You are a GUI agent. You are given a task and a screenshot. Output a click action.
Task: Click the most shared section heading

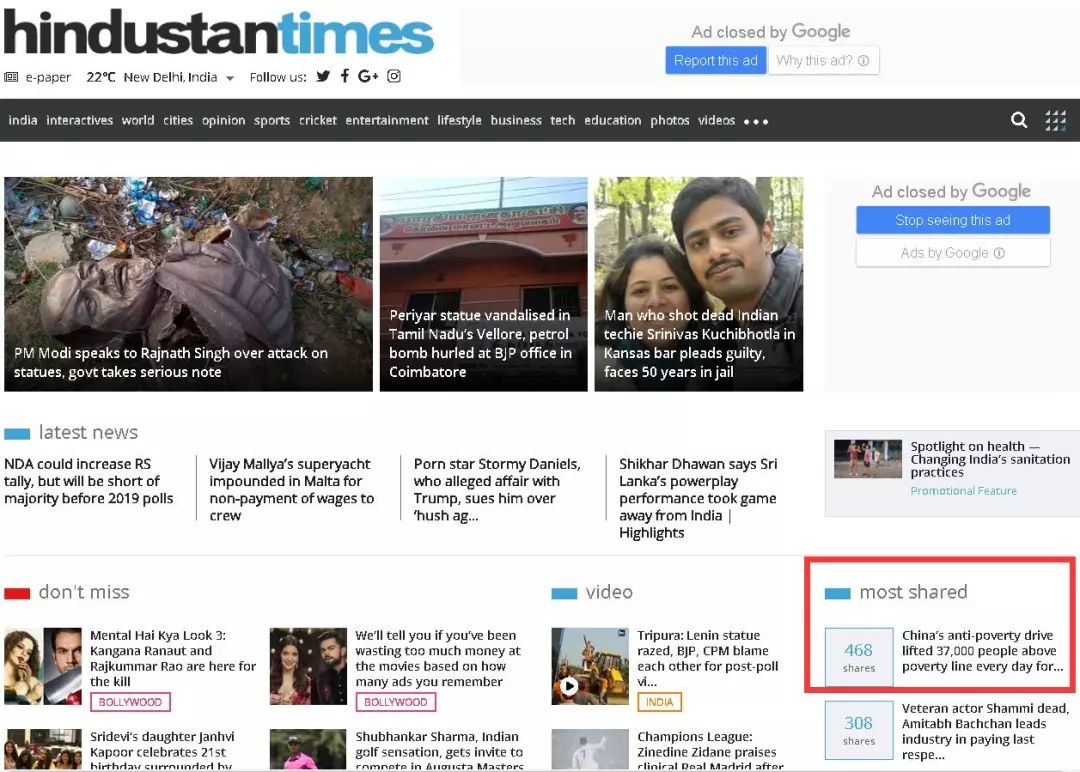(x=913, y=592)
